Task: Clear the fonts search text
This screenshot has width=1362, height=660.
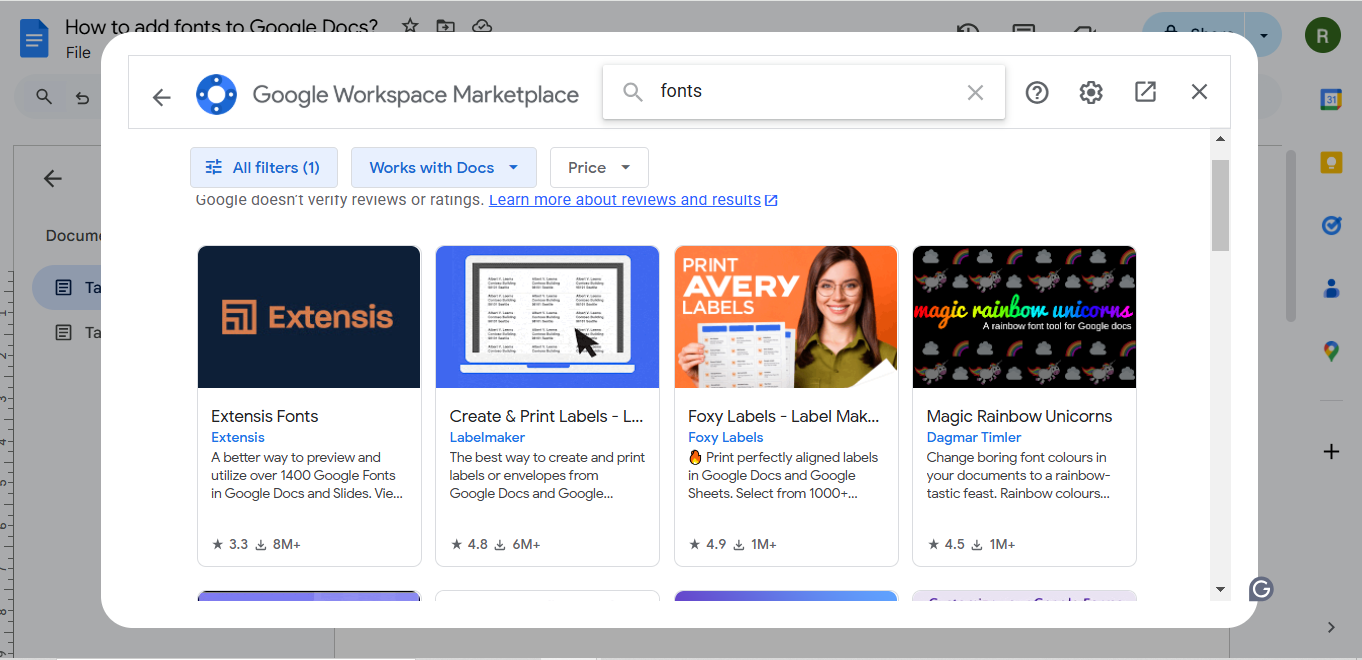Action: point(975,92)
